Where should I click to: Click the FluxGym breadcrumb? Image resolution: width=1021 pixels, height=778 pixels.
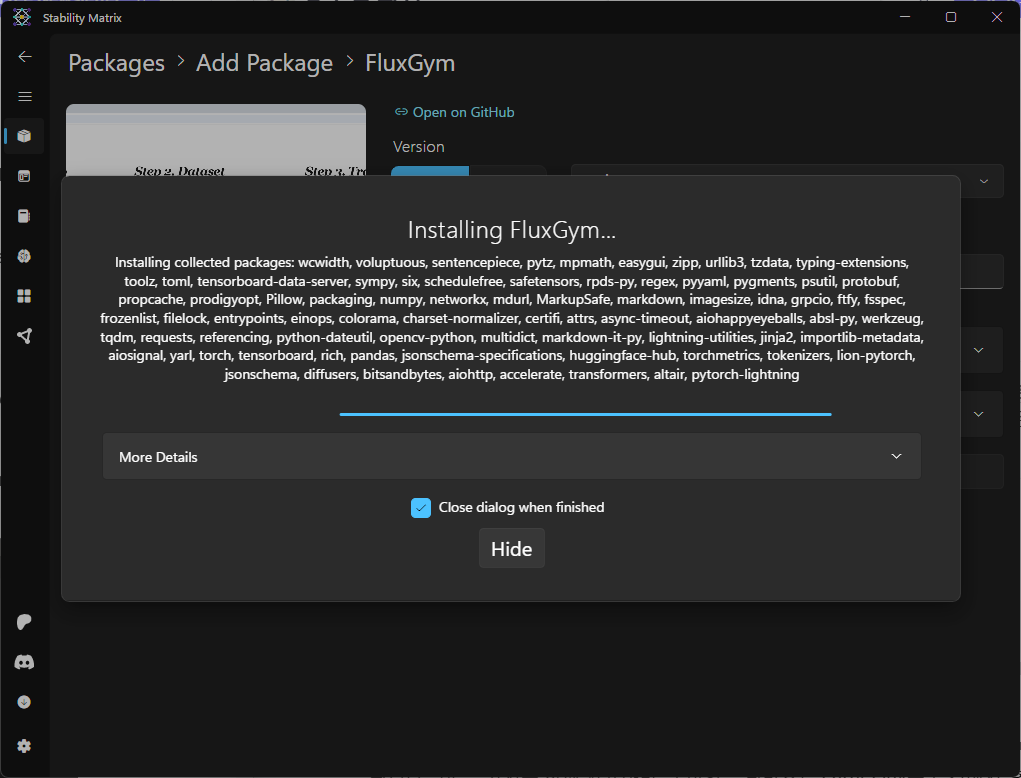click(x=410, y=63)
